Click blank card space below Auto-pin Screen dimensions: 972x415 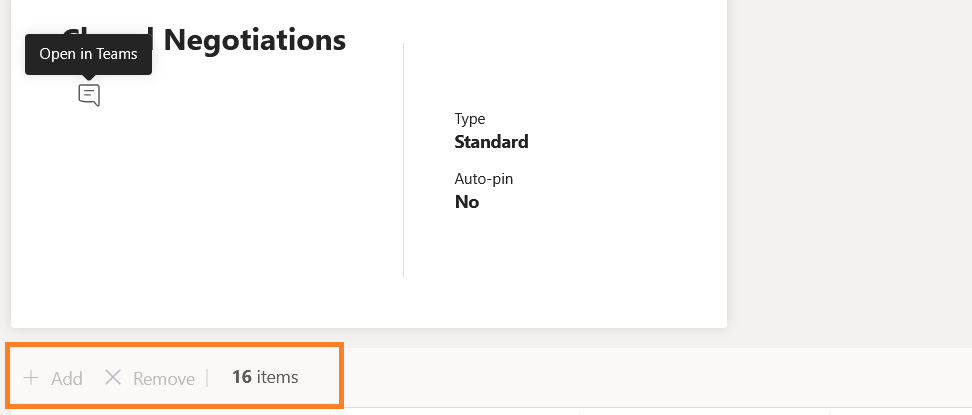pos(560,260)
